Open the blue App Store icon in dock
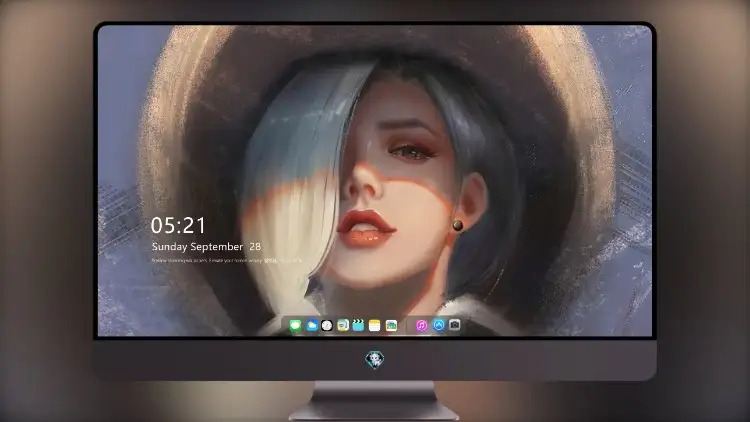 [x=439, y=325]
